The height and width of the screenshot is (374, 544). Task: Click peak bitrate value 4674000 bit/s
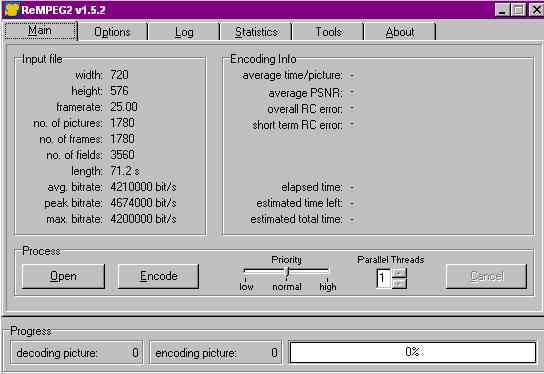pyautogui.click(x=143, y=203)
